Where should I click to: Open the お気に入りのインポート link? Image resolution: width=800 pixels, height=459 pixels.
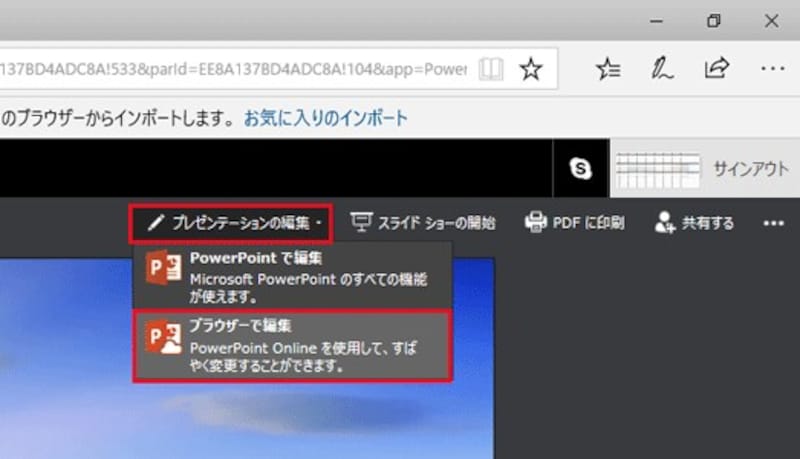point(326,118)
